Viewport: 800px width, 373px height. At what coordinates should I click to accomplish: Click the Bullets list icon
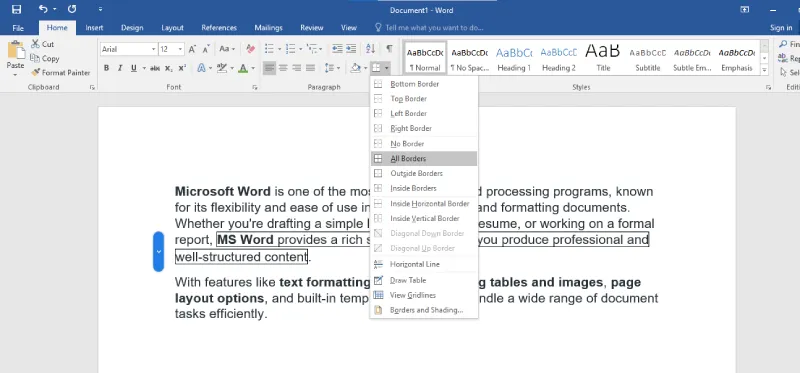pos(270,49)
